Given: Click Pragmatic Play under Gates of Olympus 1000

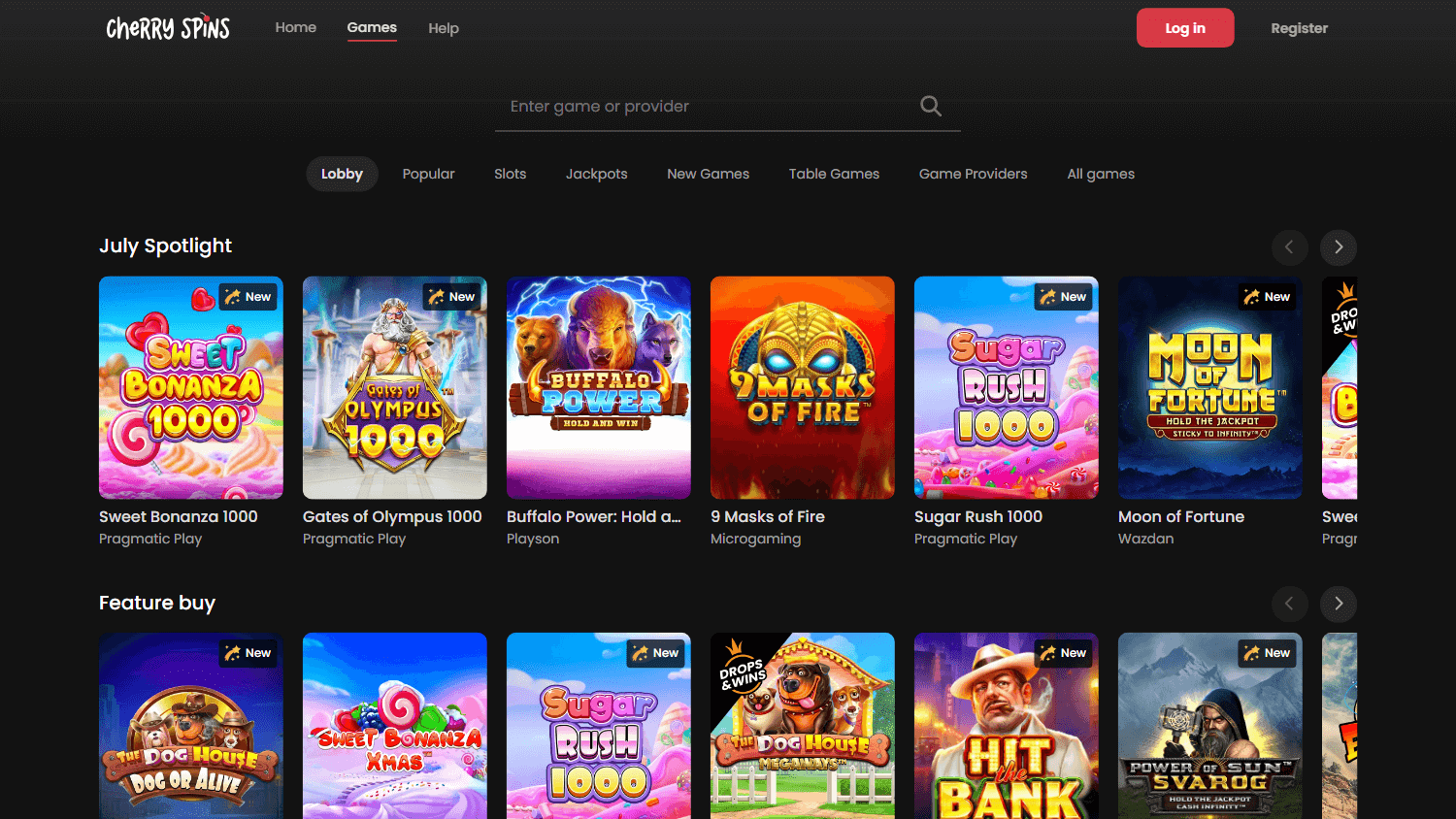Looking at the screenshot, I should 354,540.
